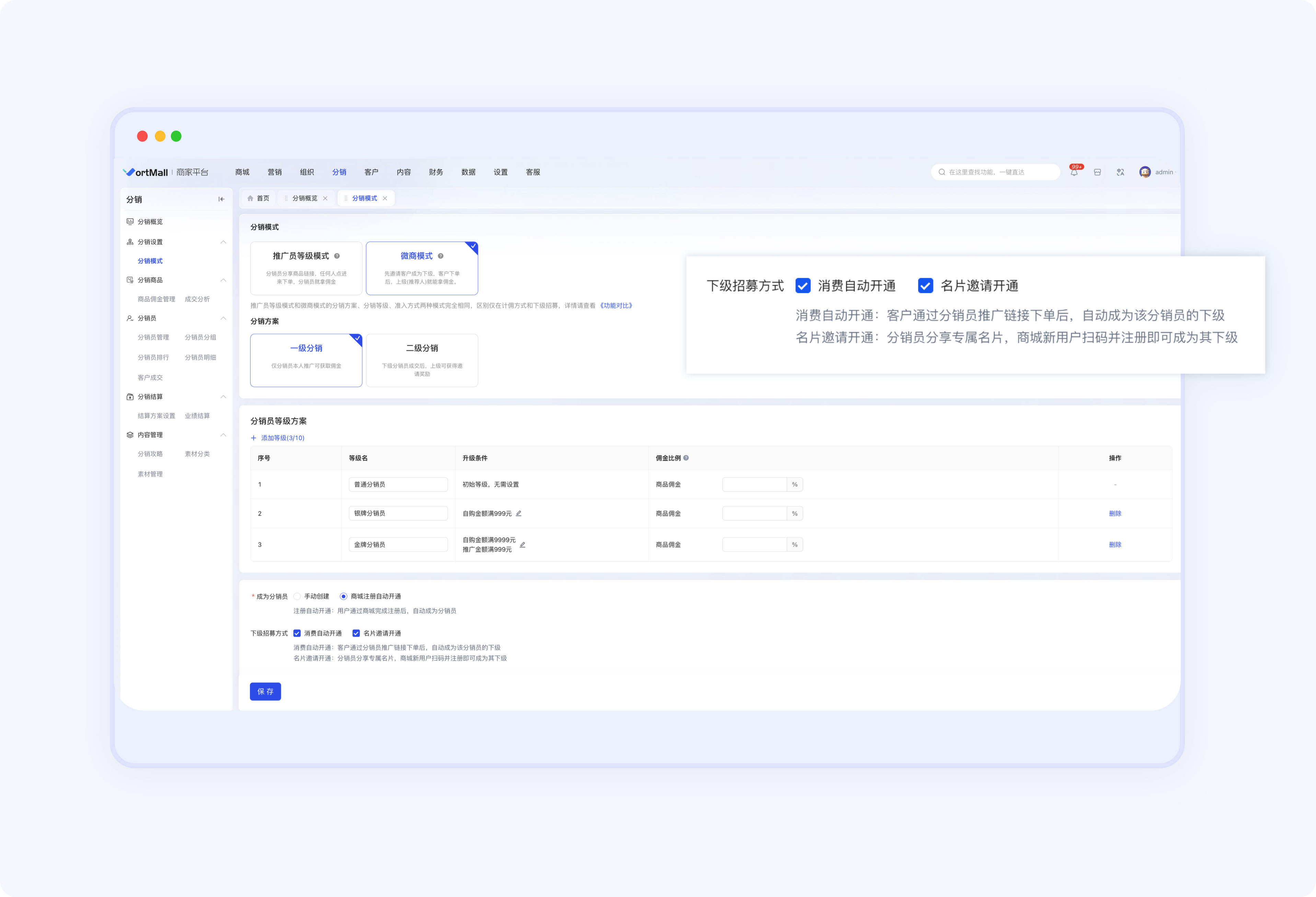Screen dimensions: 1316x897
Task: Click the language translate icon
Action: tap(1121, 172)
